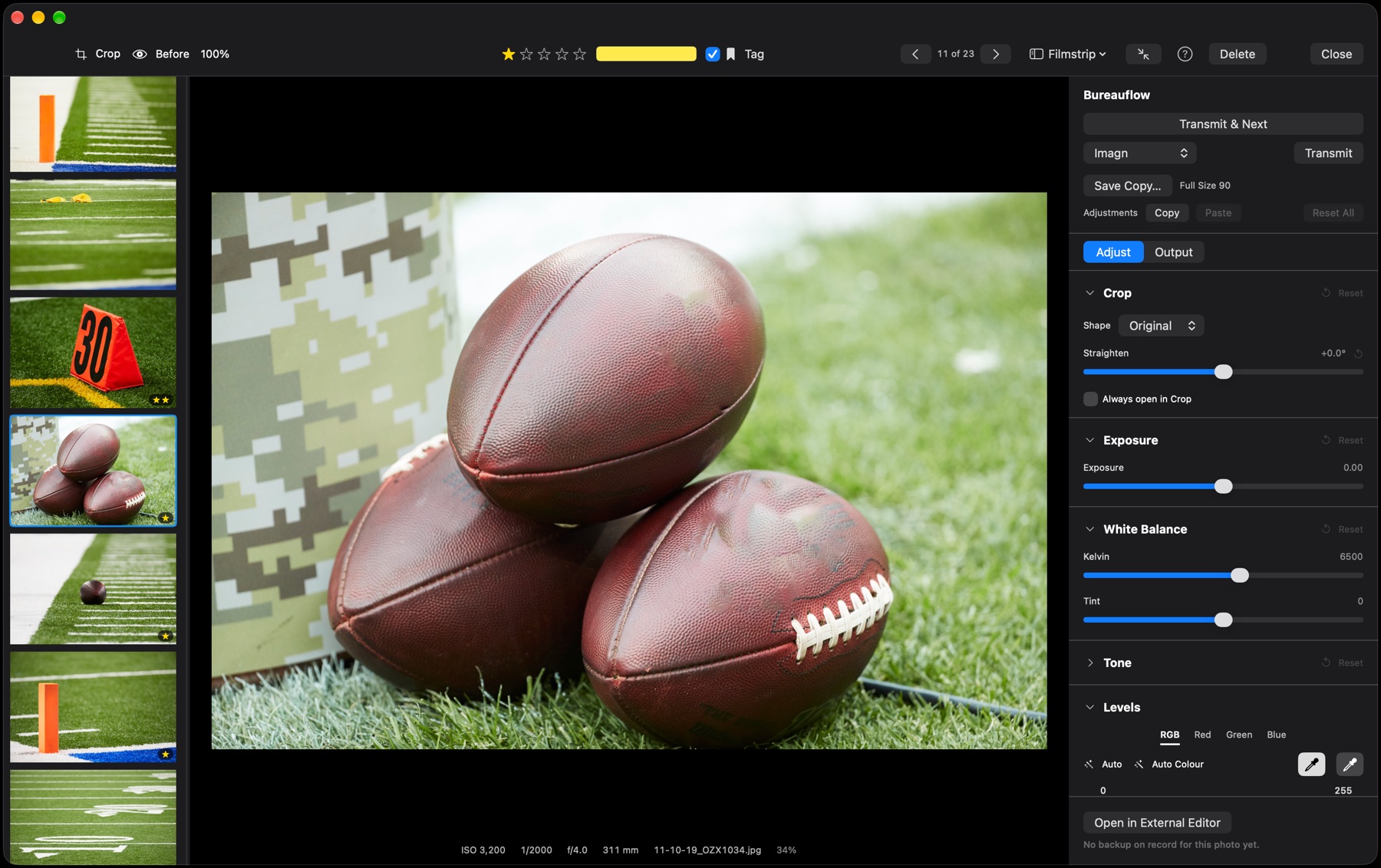Click the Tag bookmark icon

[731, 54]
